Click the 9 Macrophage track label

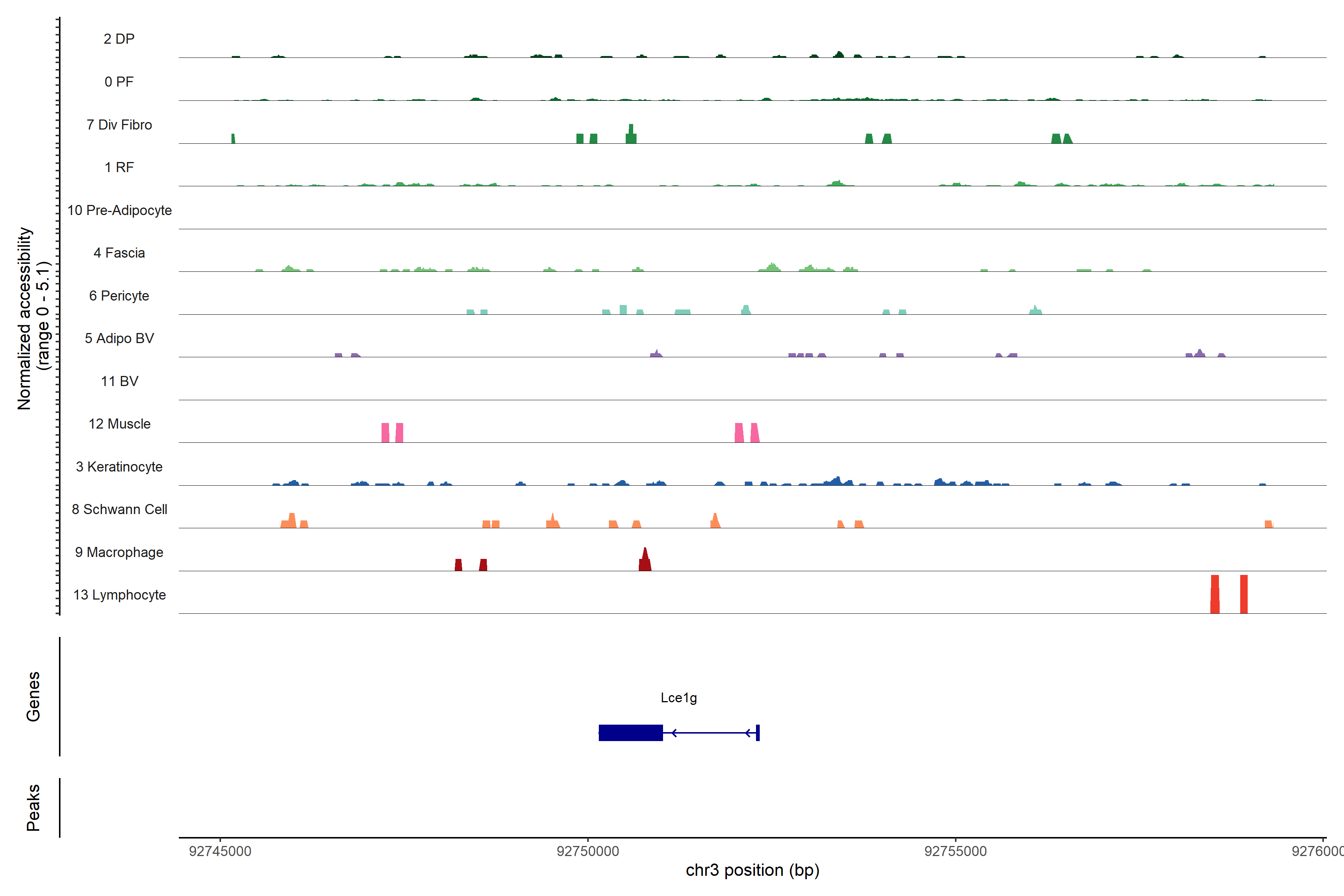(119, 553)
